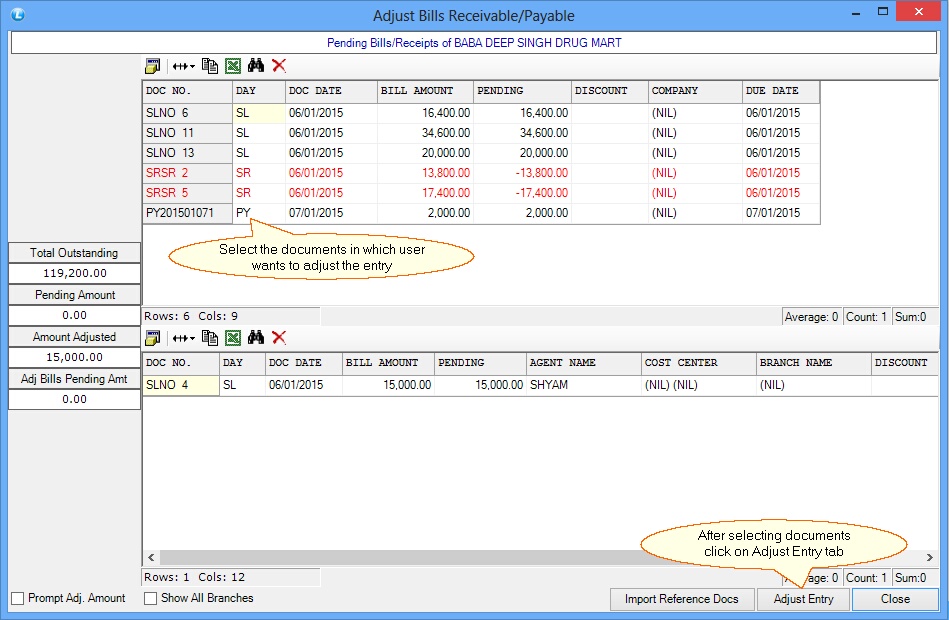
Task: Click the red X delete icon in the upper toolbar
Action: click(279, 65)
